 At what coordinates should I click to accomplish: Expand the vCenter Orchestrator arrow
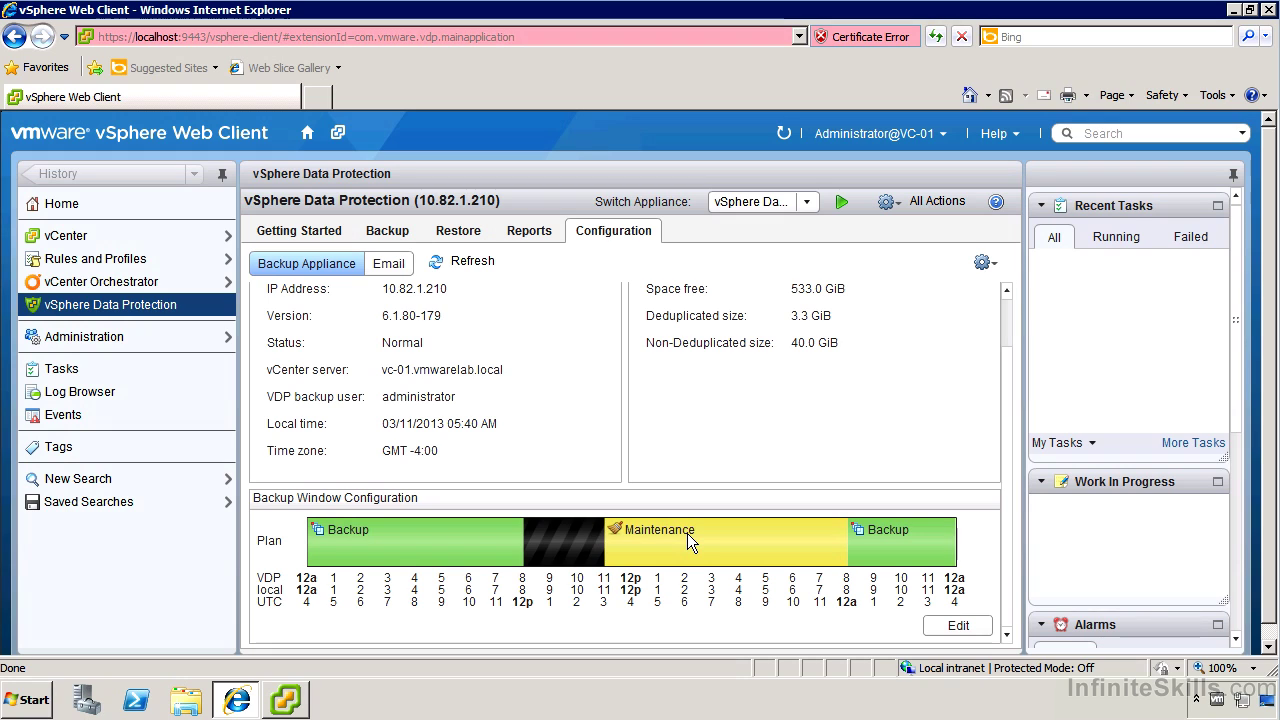coord(228,282)
